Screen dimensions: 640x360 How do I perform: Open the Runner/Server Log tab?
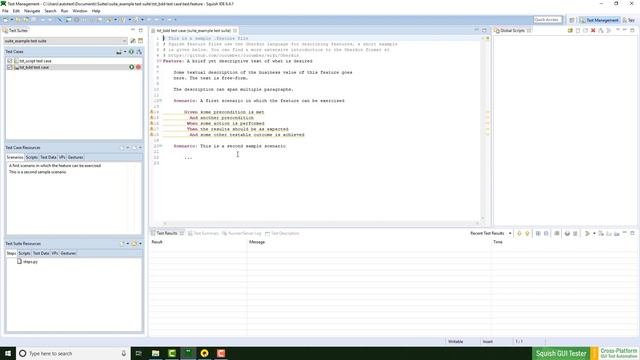click(241, 233)
